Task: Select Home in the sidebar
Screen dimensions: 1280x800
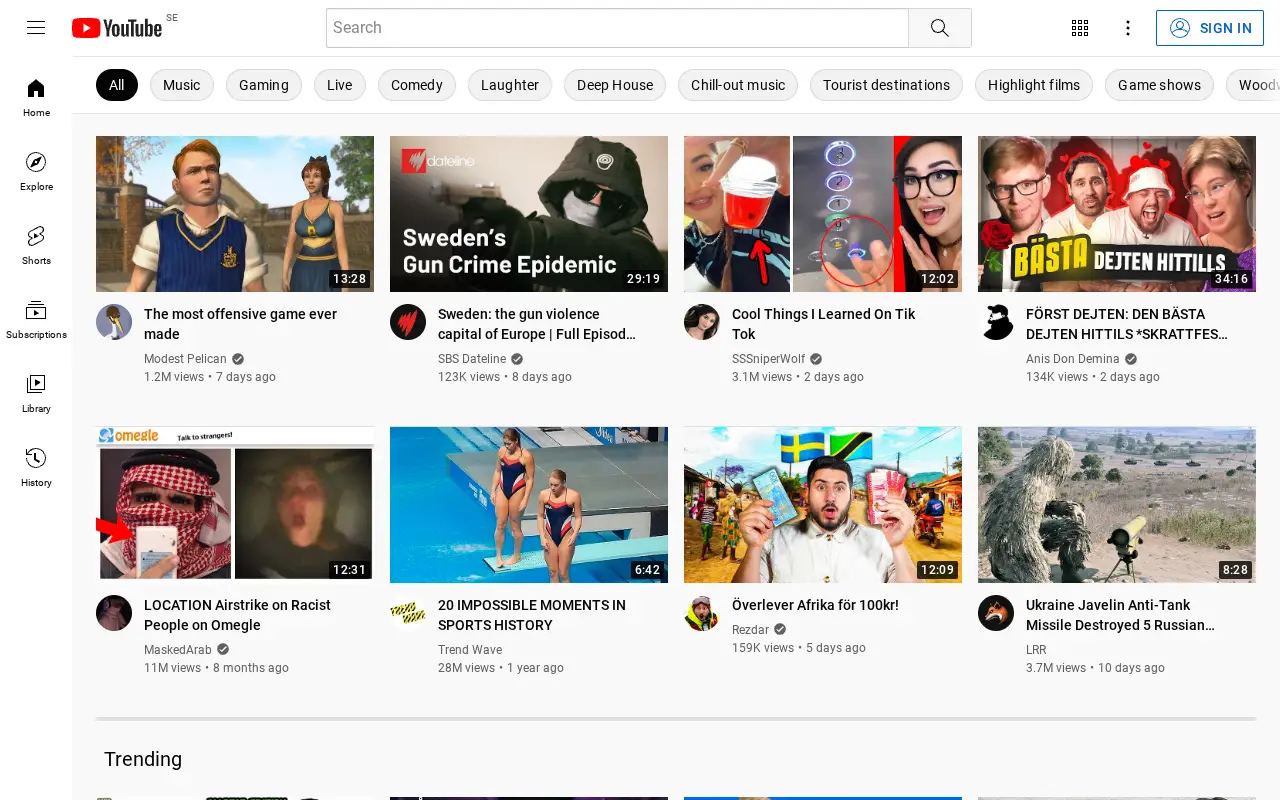Action: tap(36, 98)
